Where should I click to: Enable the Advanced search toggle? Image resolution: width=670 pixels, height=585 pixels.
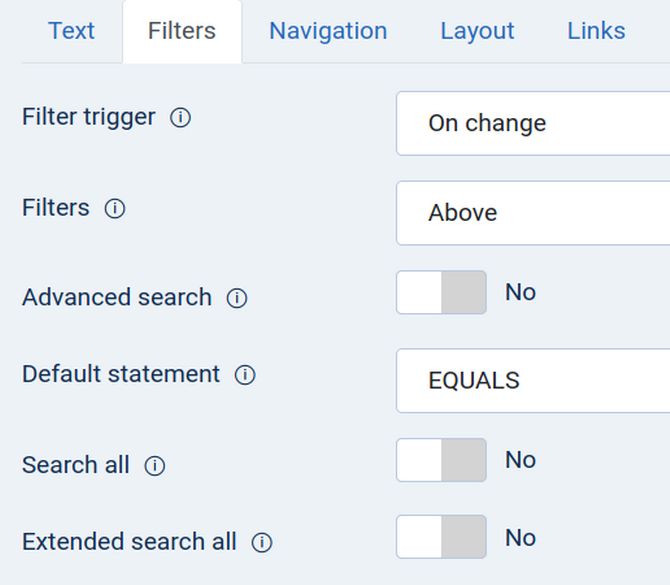point(441,293)
